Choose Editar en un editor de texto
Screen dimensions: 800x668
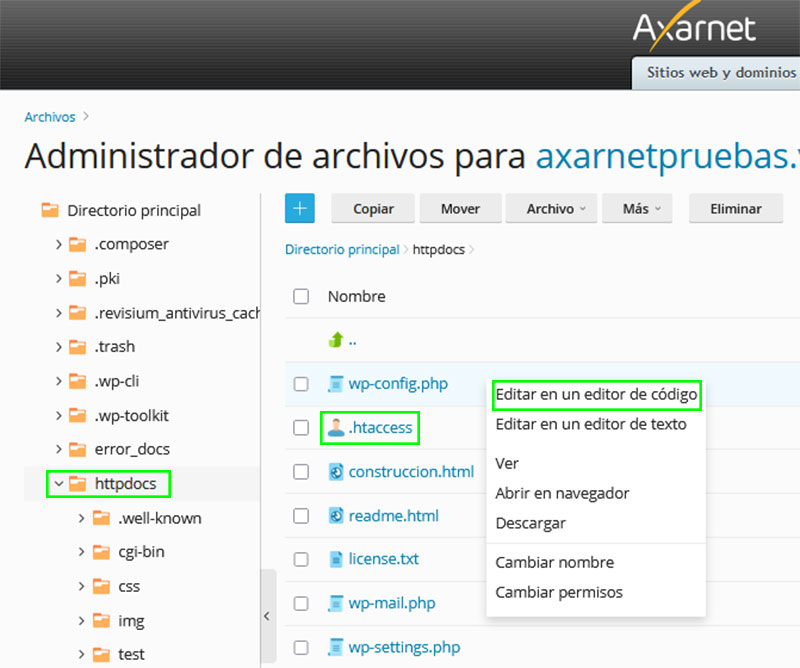coord(591,424)
